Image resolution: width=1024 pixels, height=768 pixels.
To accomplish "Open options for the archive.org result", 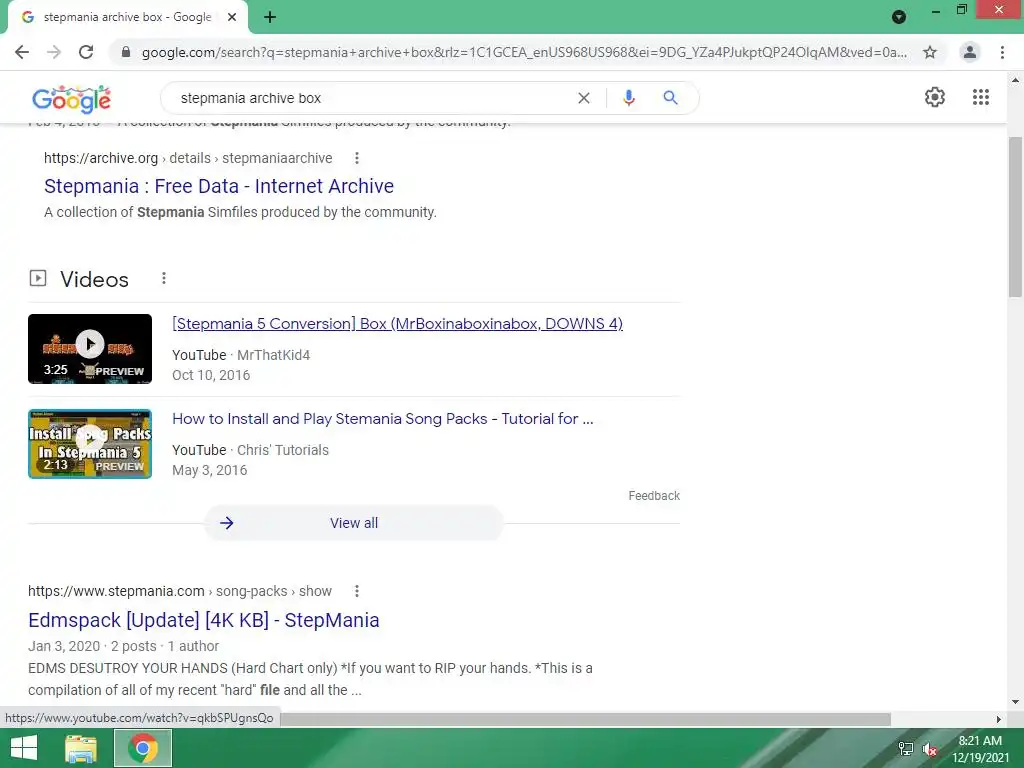I will point(357,158).
